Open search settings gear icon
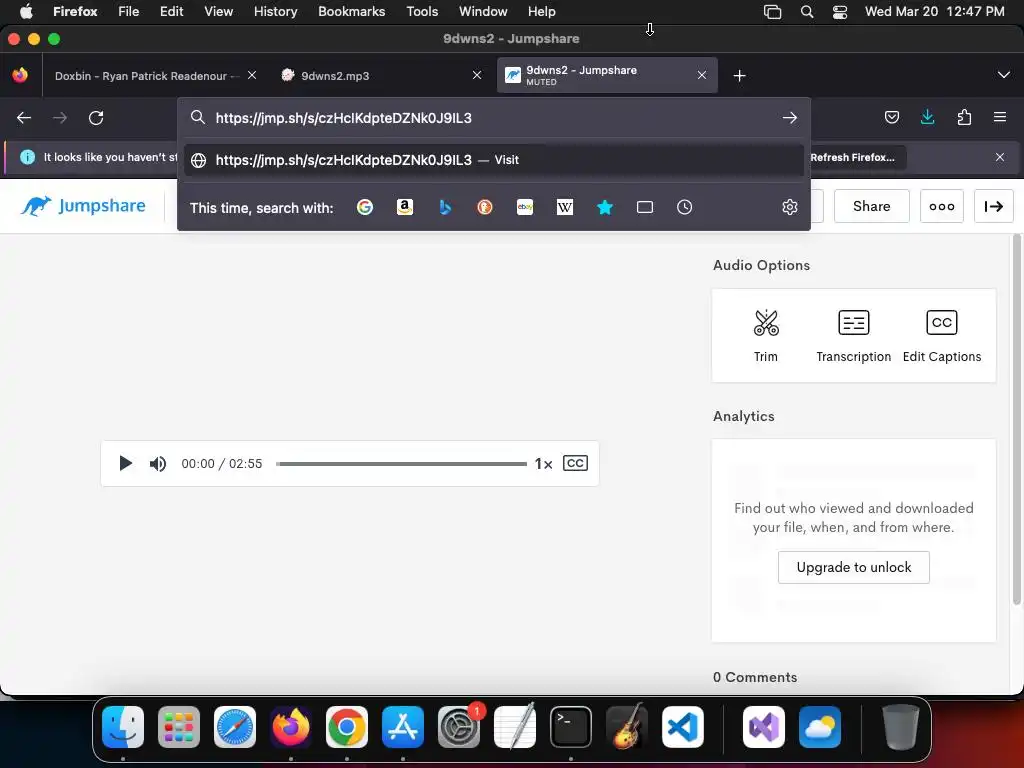Image resolution: width=1024 pixels, height=768 pixels. [x=790, y=207]
